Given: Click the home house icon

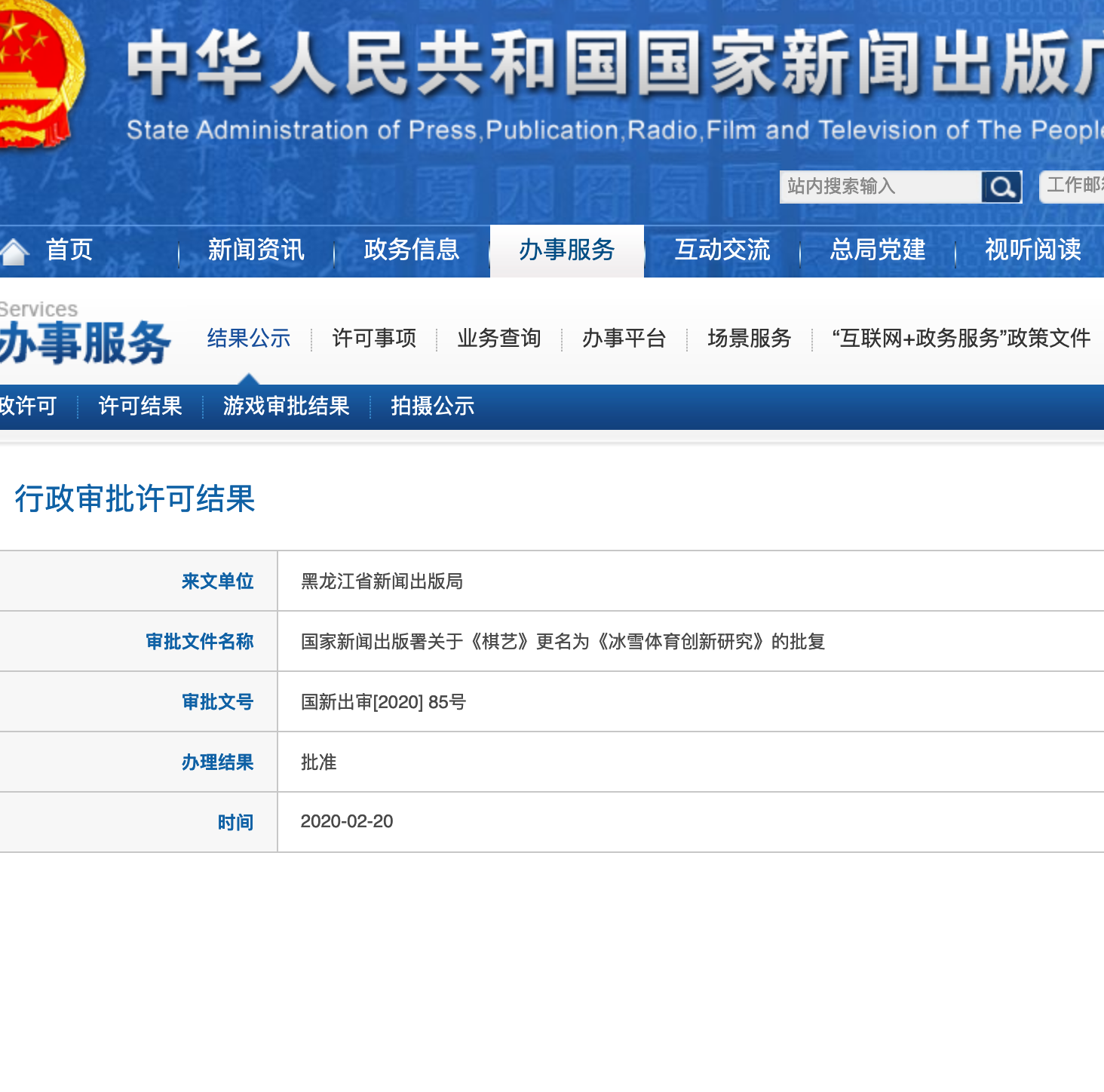Looking at the screenshot, I should (13, 251).
